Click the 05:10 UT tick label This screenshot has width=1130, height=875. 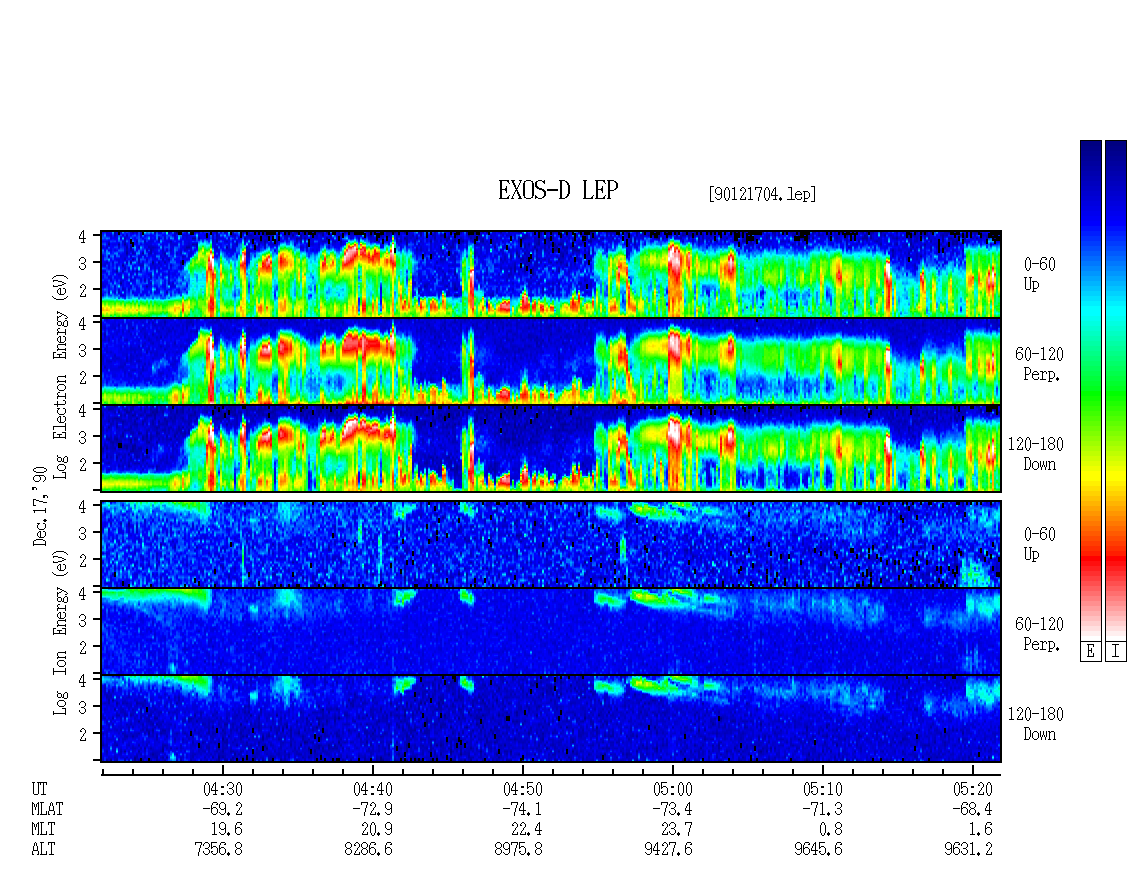[x=822, y=789]
